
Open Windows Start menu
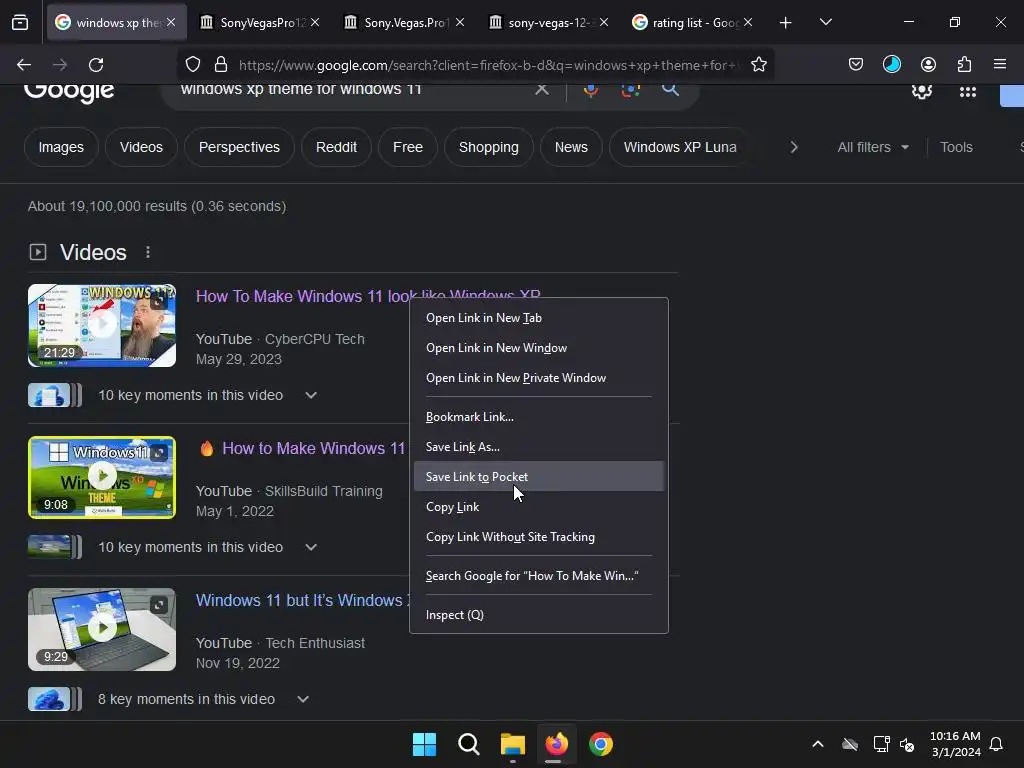[x=424, y=744]
